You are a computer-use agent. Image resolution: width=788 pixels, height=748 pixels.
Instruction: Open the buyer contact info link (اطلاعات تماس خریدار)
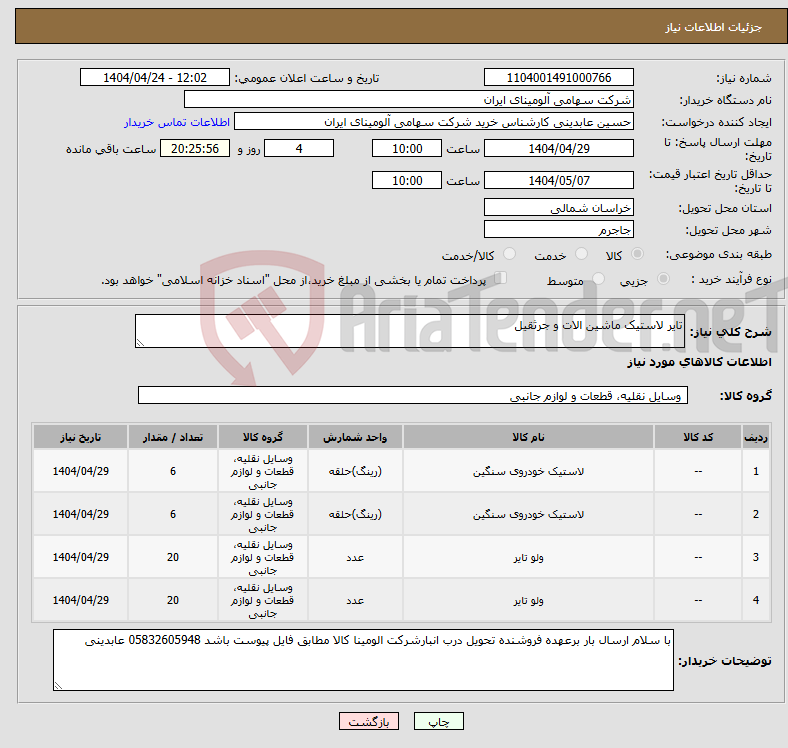[x=177, y=122]
